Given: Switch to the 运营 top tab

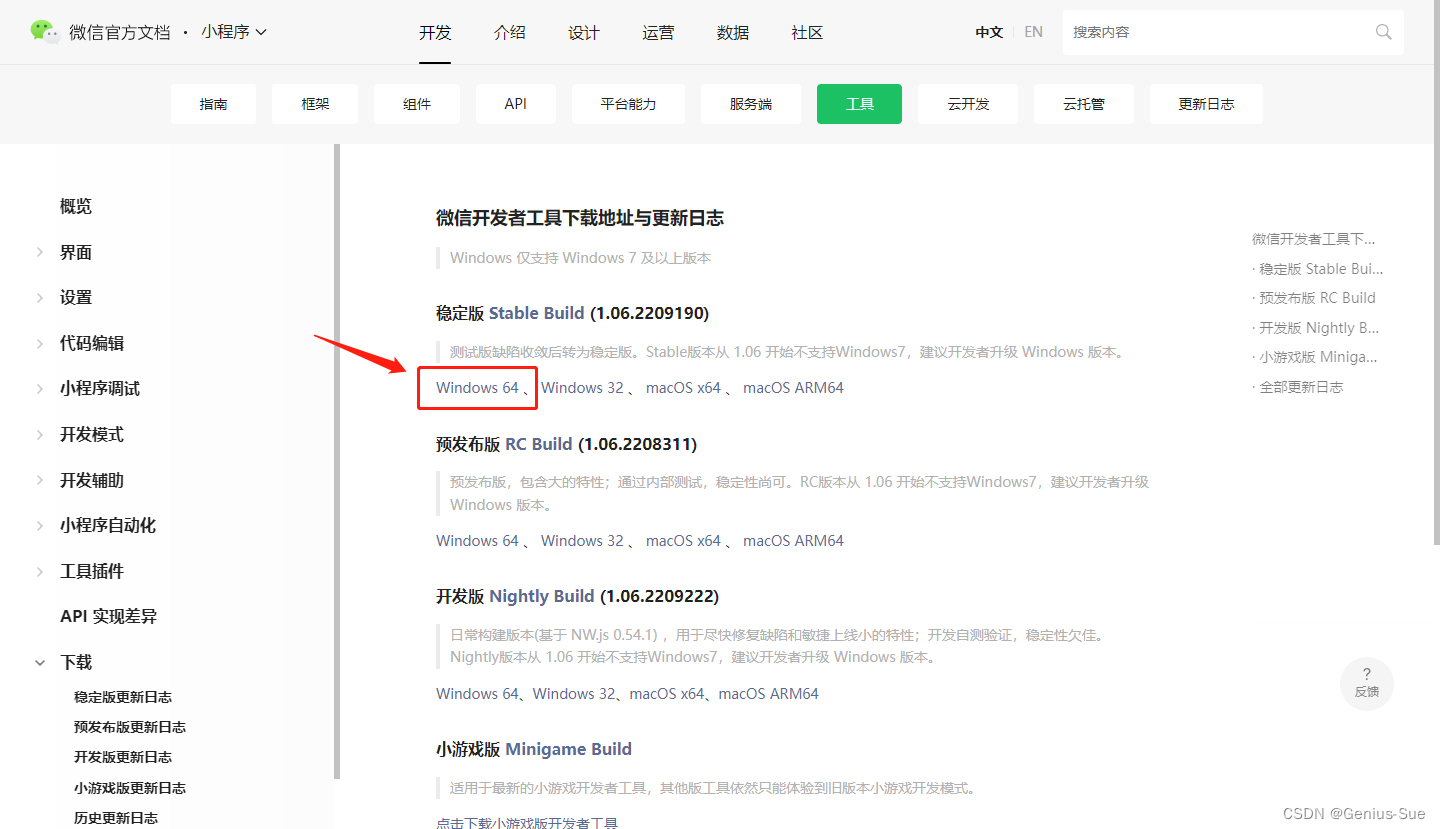Looking at the screenshot, I should pyautogui.click(x=658, y=32).
